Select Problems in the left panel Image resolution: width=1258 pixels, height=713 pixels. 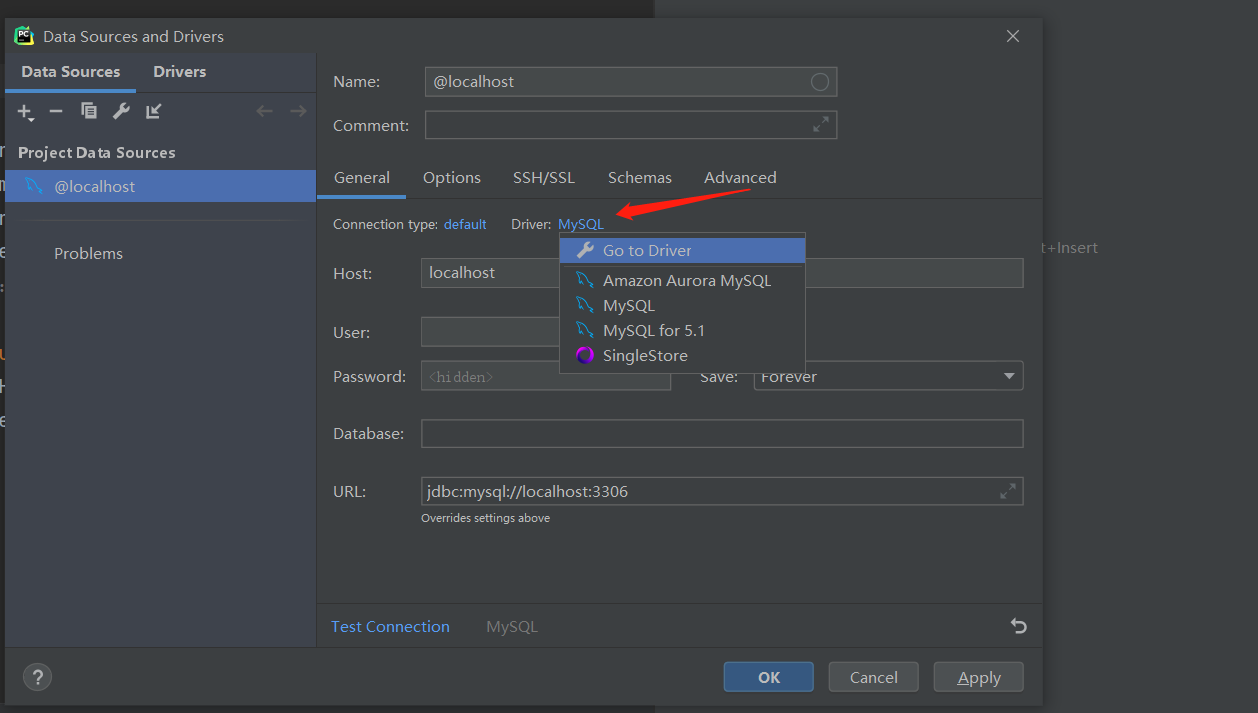[x=88, y=254]
